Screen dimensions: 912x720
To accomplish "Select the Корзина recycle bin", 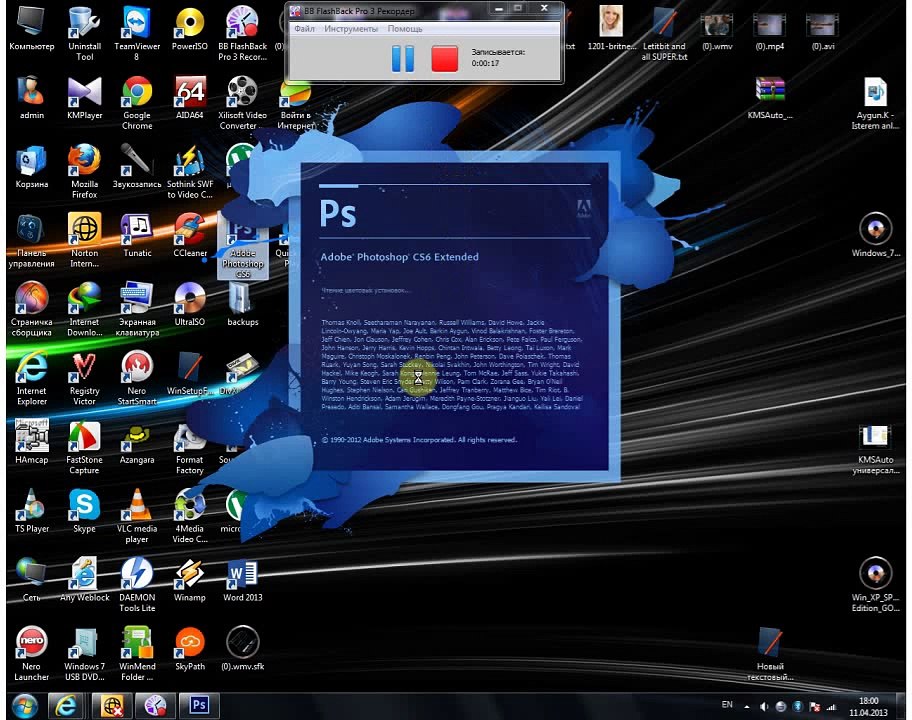I will [x=31, y=167].
